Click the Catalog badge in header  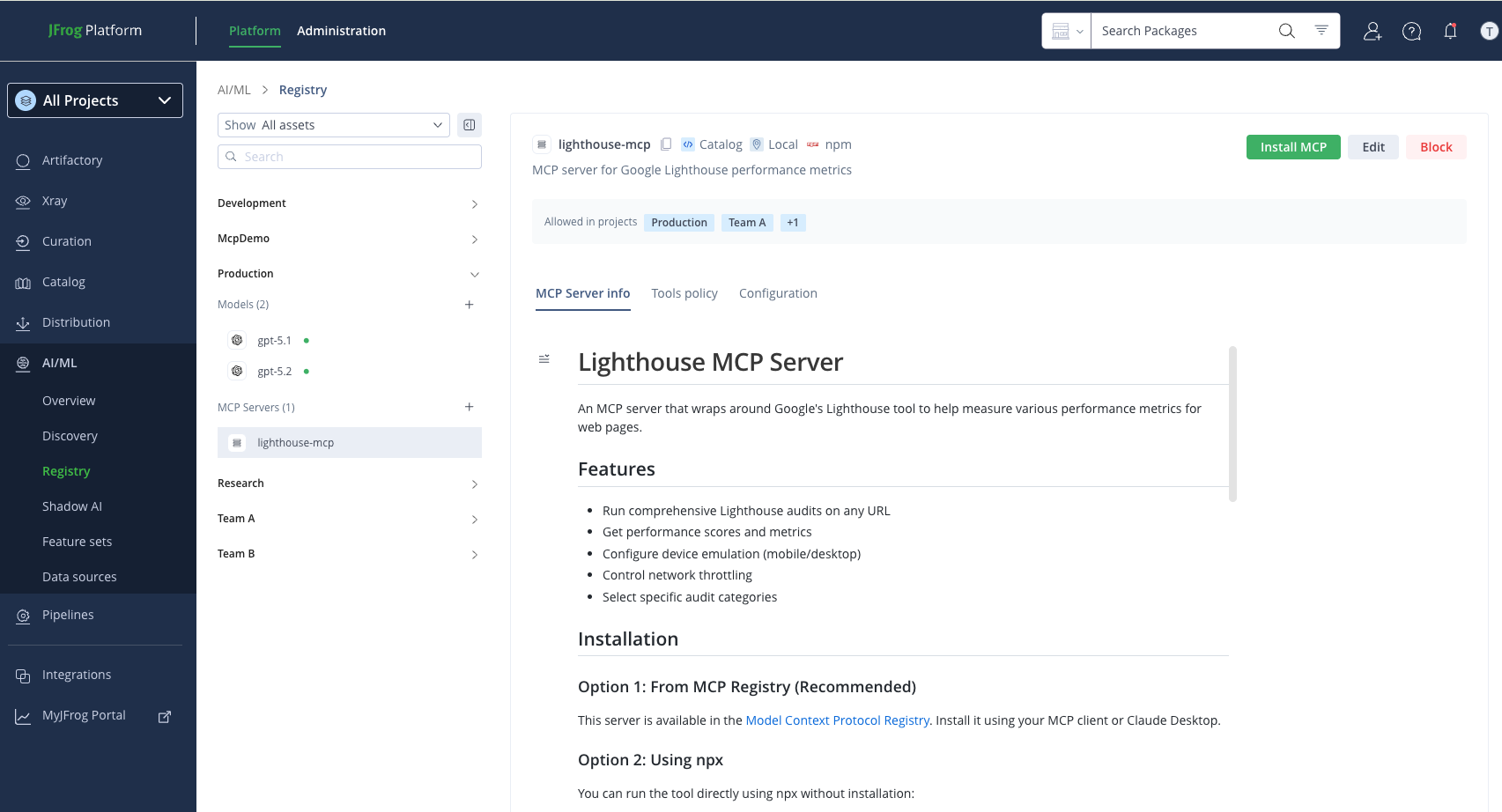point(712,144)
